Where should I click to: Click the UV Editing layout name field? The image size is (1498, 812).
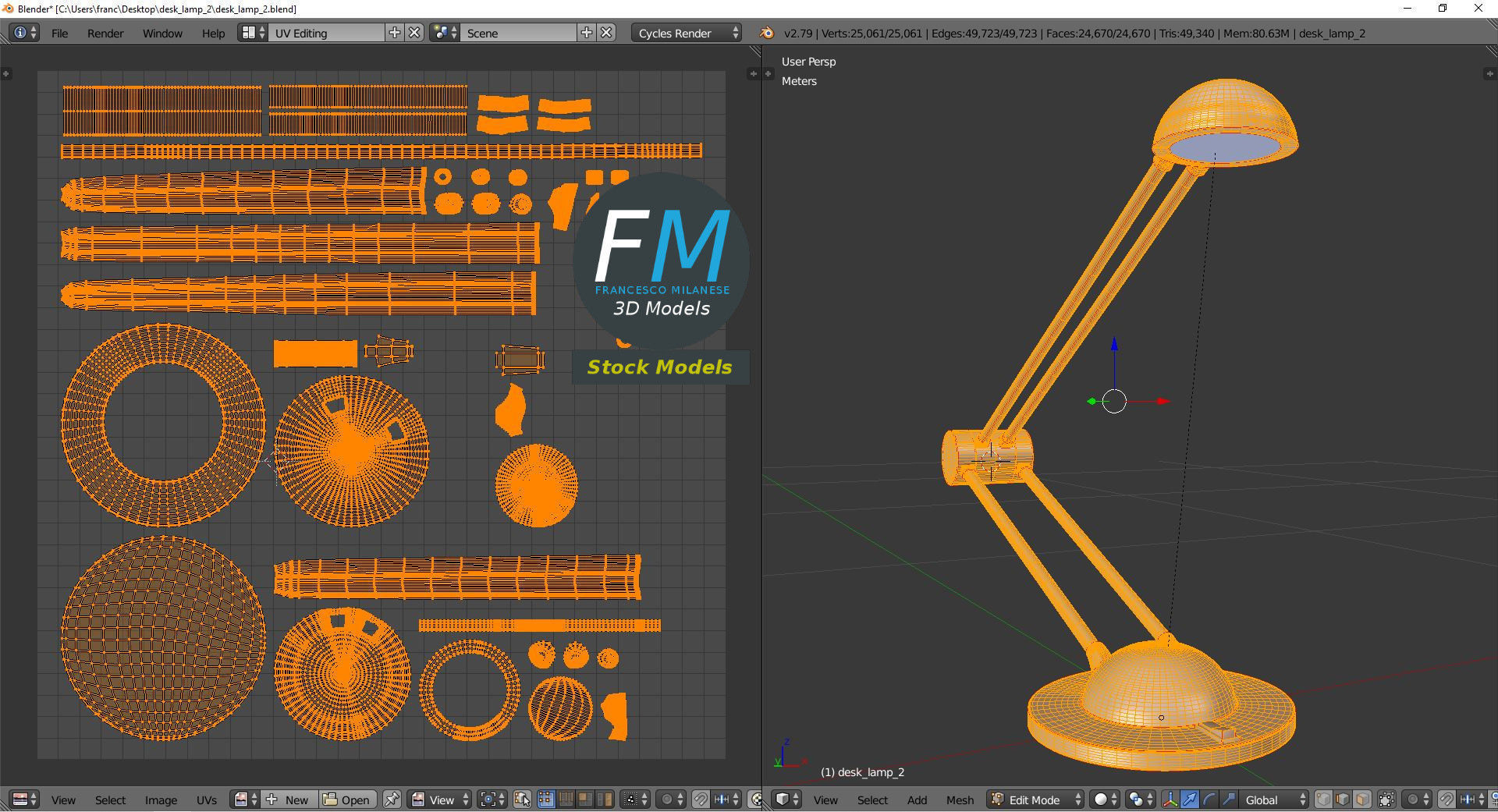tap(327, 33)
